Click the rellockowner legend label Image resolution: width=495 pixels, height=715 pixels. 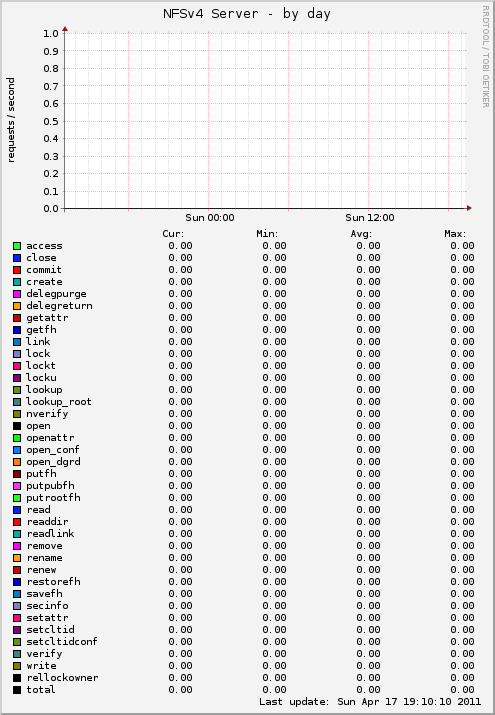tap(62, 678)
